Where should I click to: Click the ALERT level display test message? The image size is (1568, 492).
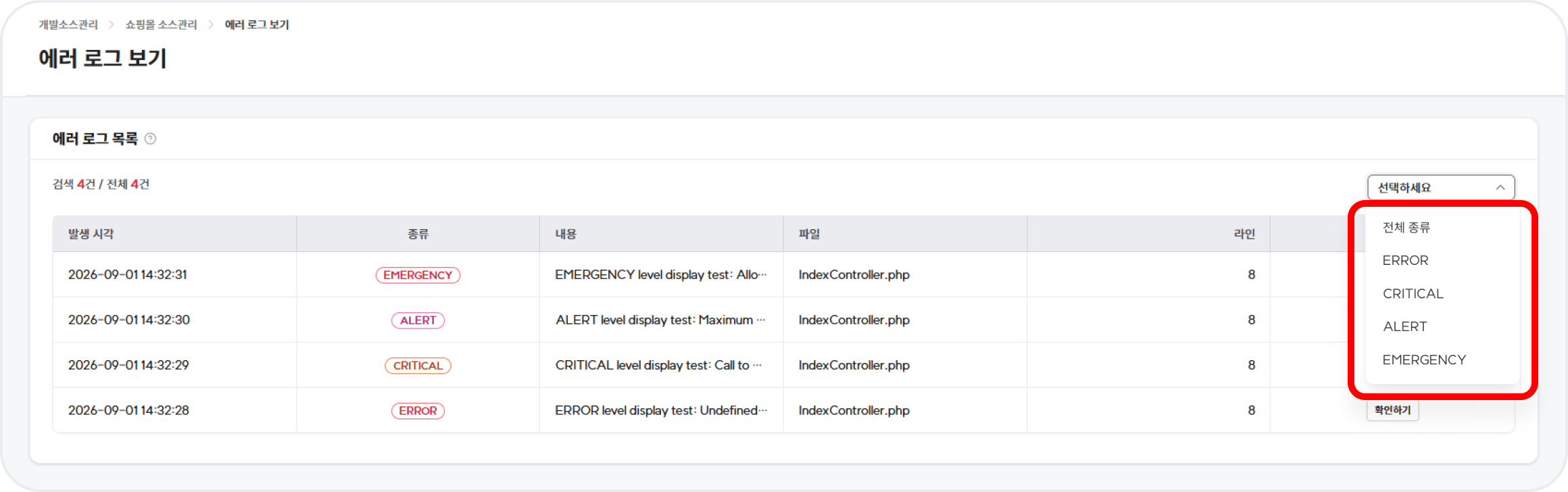click(660, 320)
